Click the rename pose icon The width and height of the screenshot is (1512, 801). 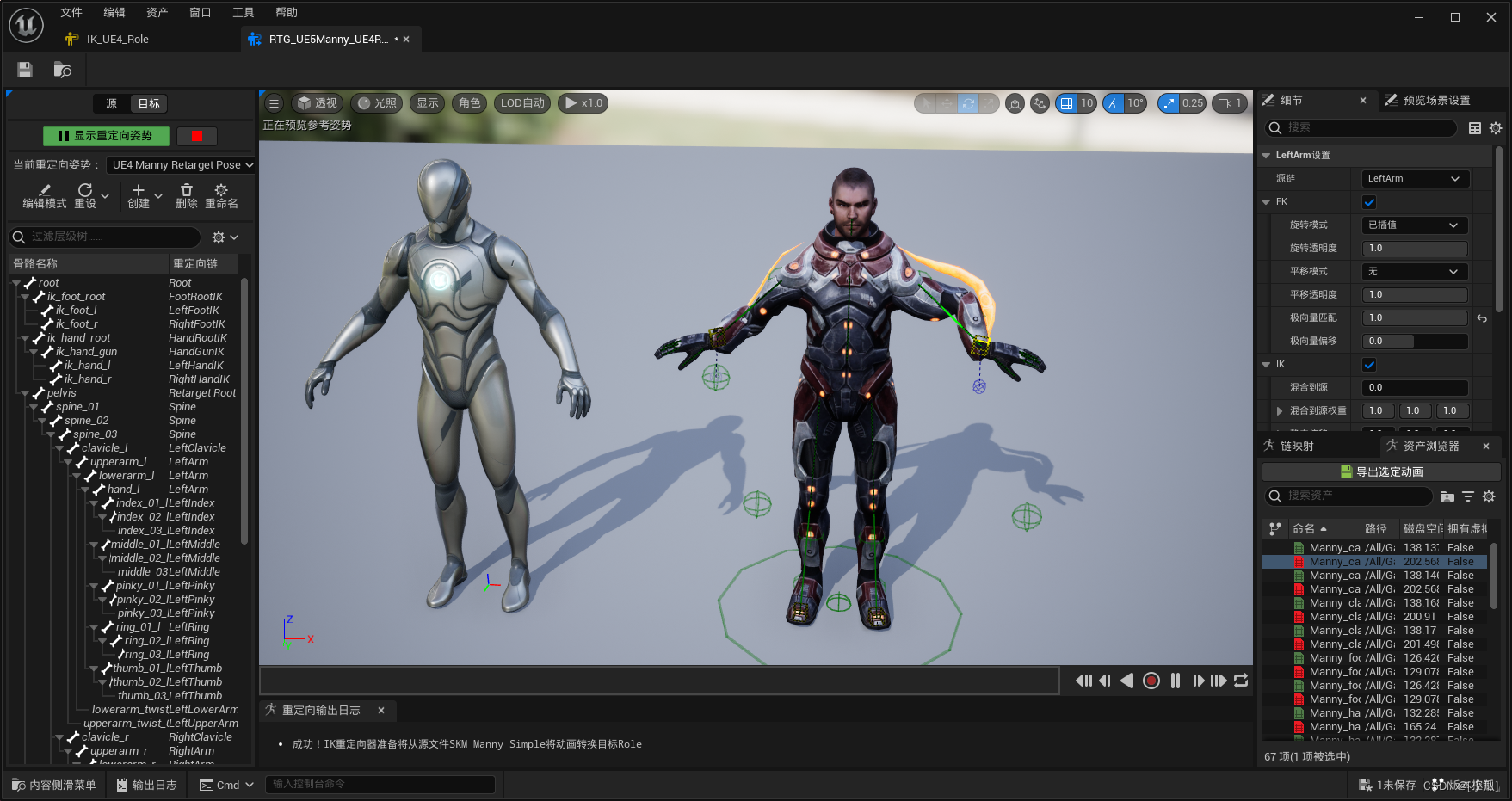pyautogui.click(x=221, y=190)
